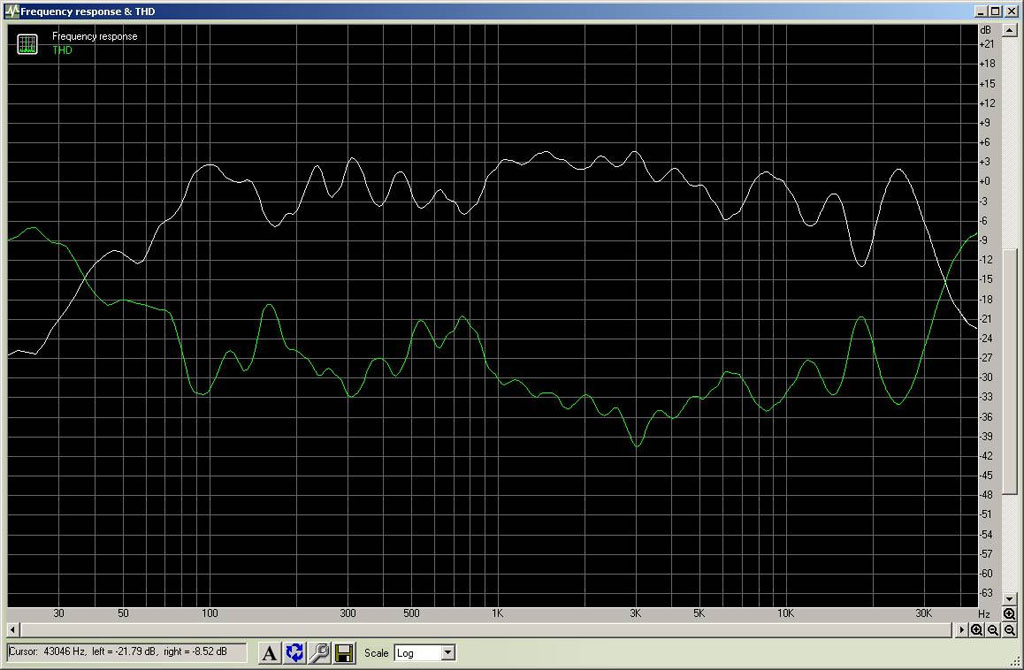Maximize the Frequency response & THD window

pos(997,11)
